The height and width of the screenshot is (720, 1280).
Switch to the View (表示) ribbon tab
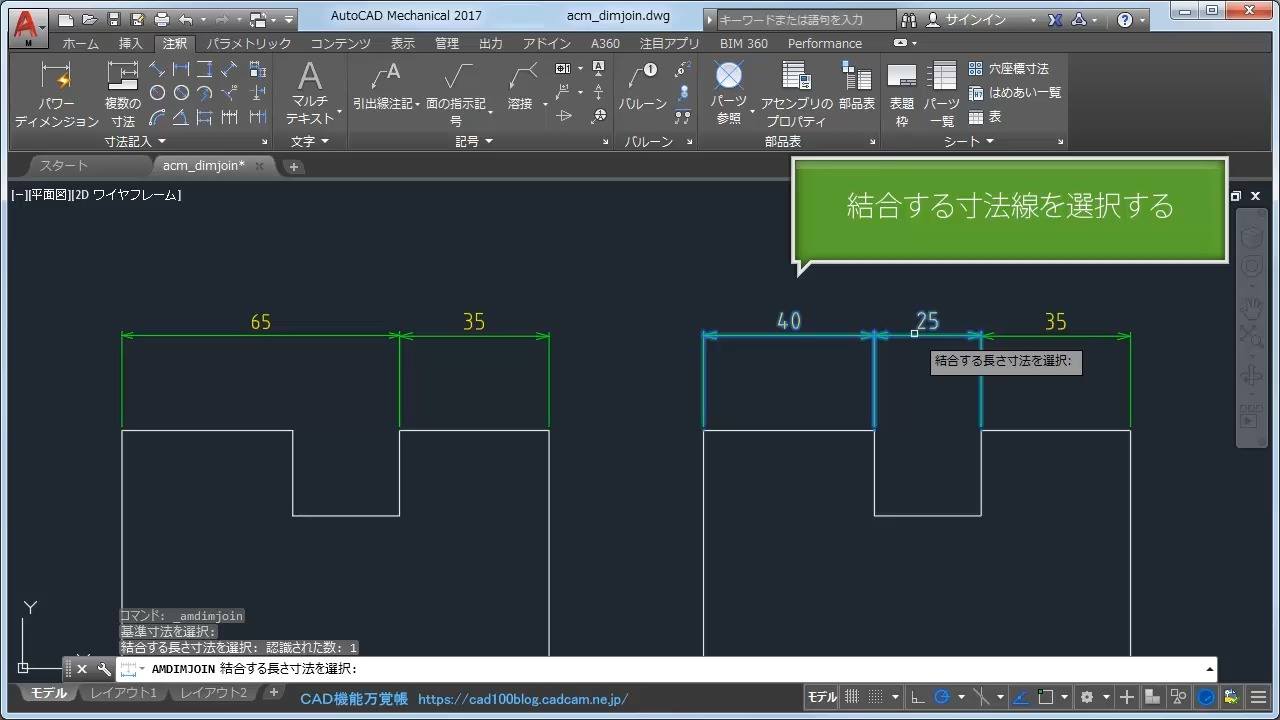coord(403,44)
